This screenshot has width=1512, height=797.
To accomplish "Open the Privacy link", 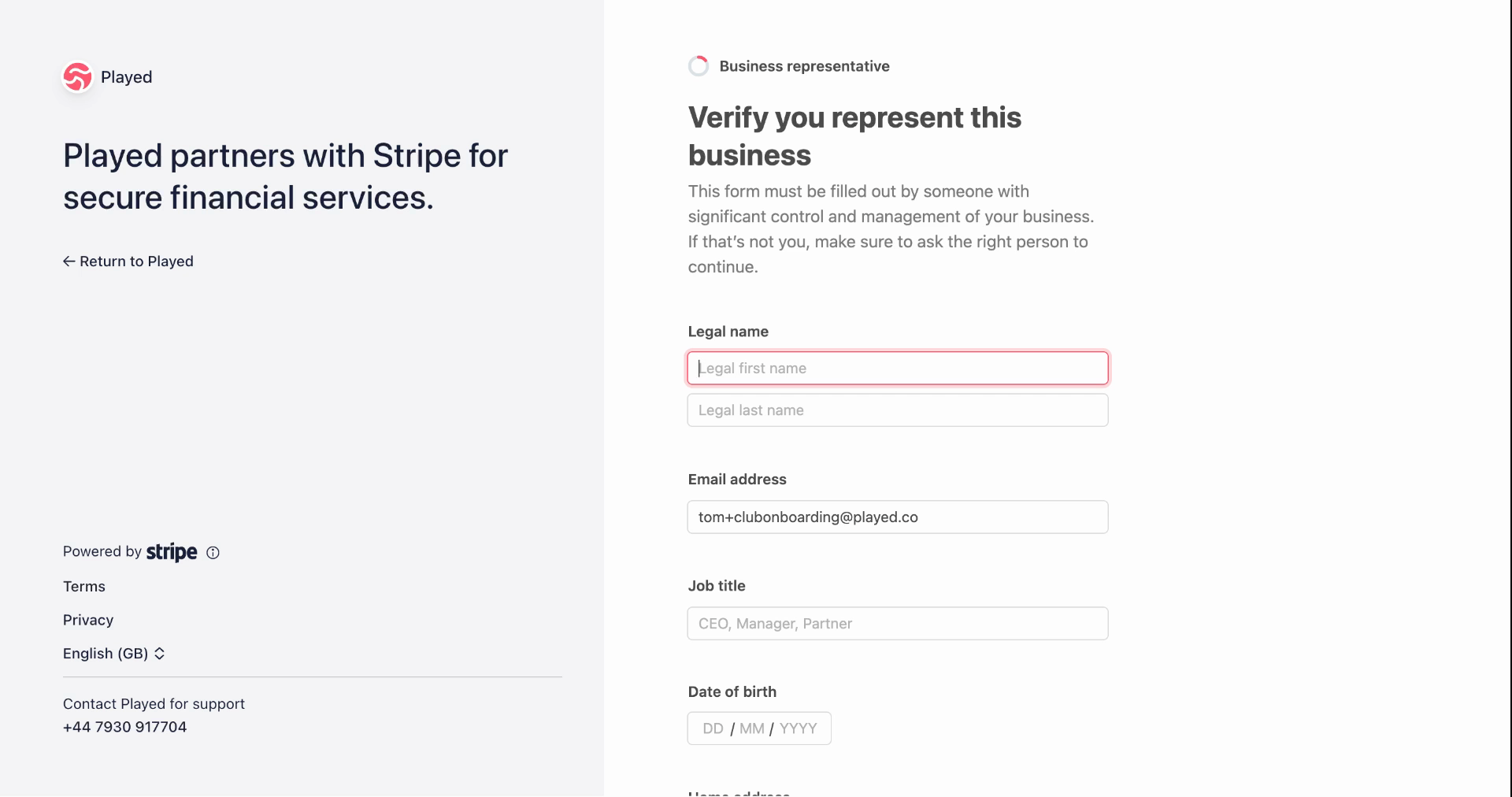I will tap(88, 621).
